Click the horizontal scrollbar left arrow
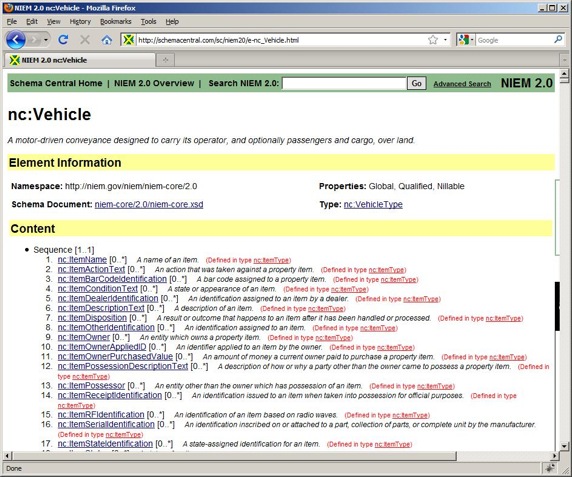Image resolution: width=572 pixels, height=477 pixels. tap(7, 455)
